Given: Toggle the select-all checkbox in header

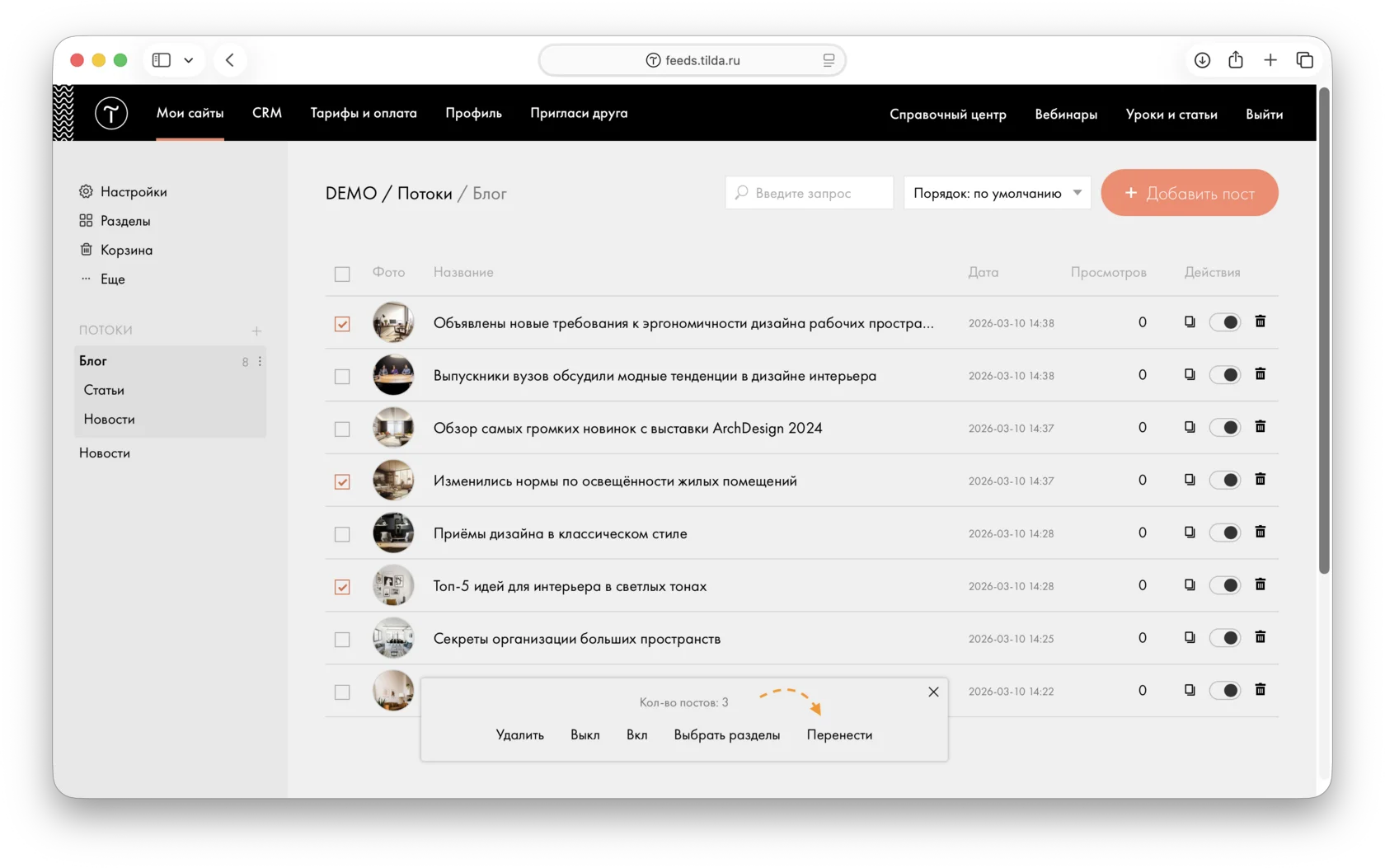Looking at the screenshot, I should [x=342, y=274].
